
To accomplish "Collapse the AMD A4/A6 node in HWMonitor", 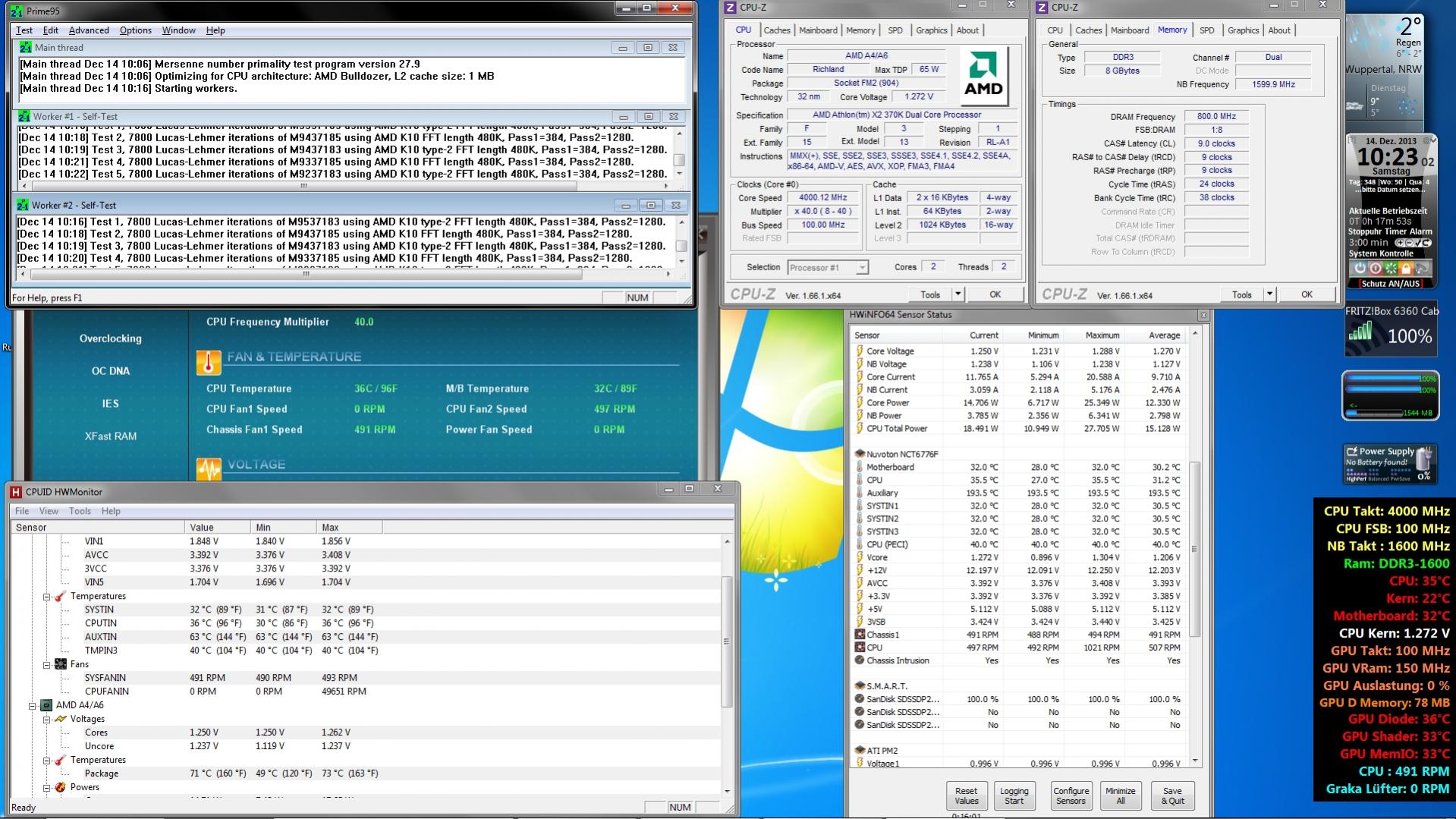I will [x=33, y=706].
